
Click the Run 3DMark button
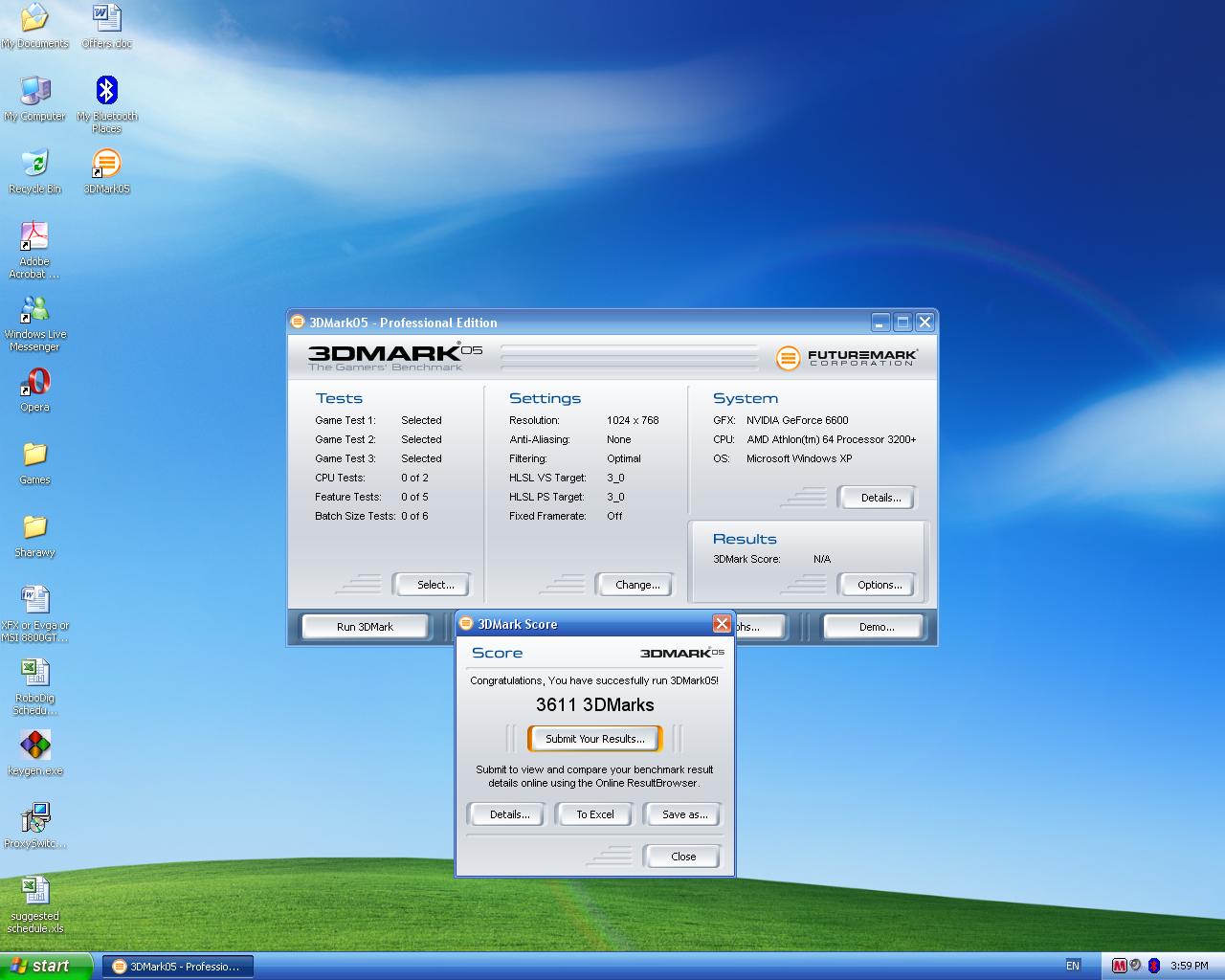(x=365, y=627)
